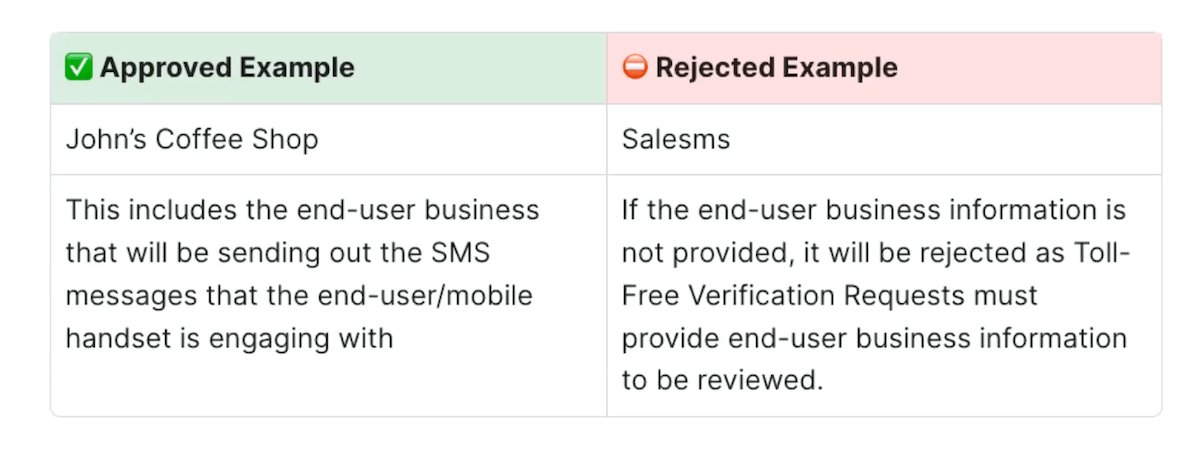
Task: Click 'This includes the end-user business' line
Action: click(302, 210)
